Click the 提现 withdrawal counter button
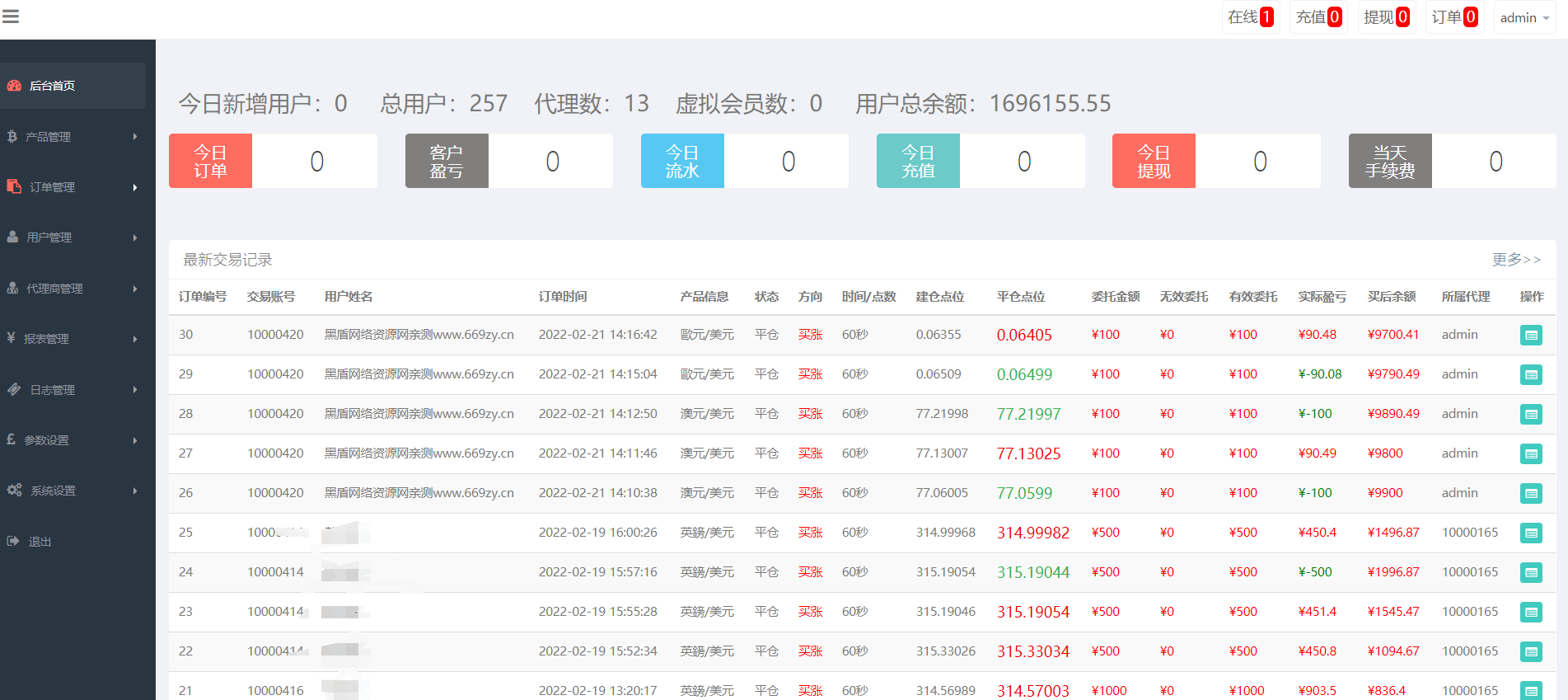Screen dimensions: 1568x700 pos(1387,17)
